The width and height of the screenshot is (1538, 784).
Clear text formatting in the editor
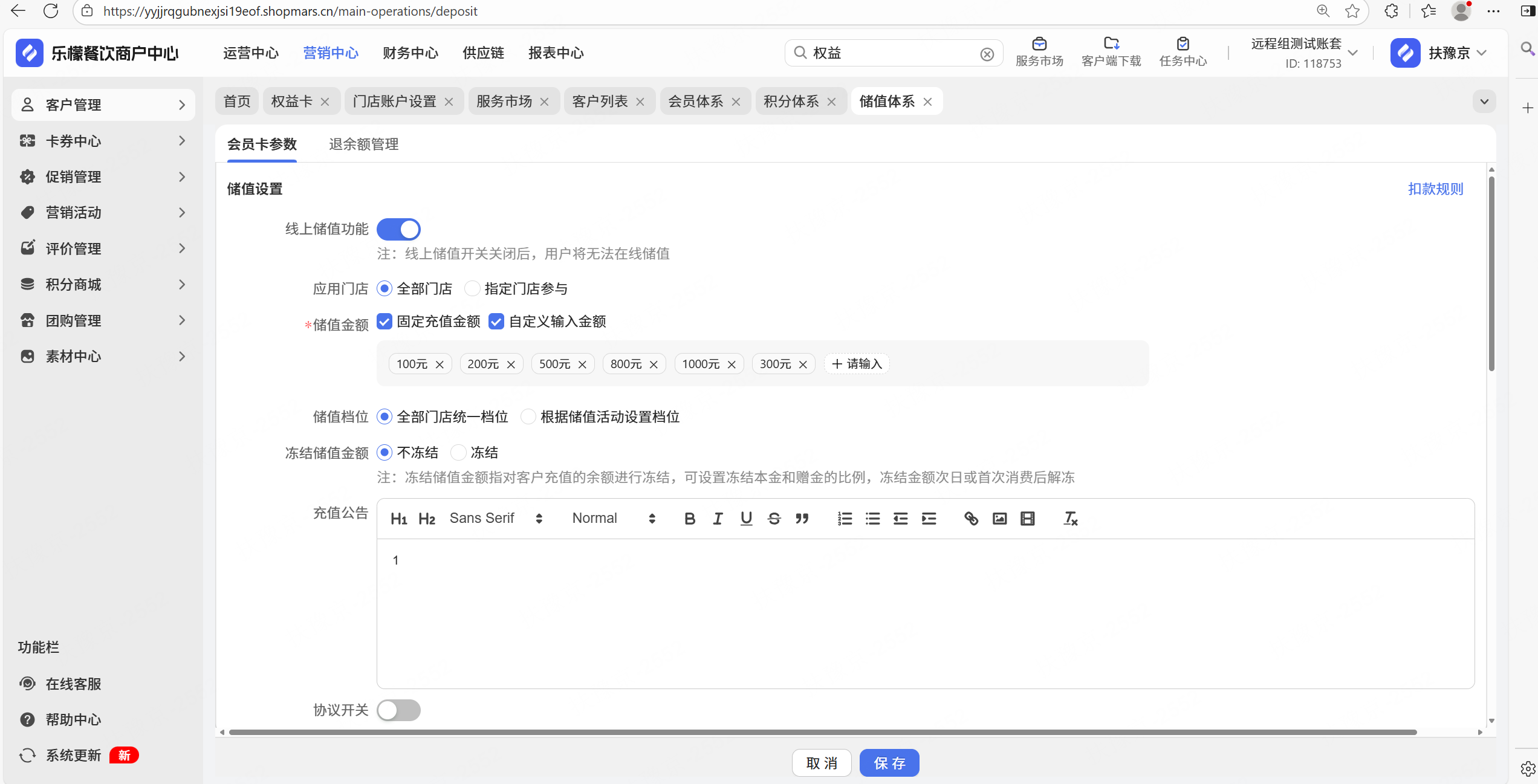[1070, 519]
